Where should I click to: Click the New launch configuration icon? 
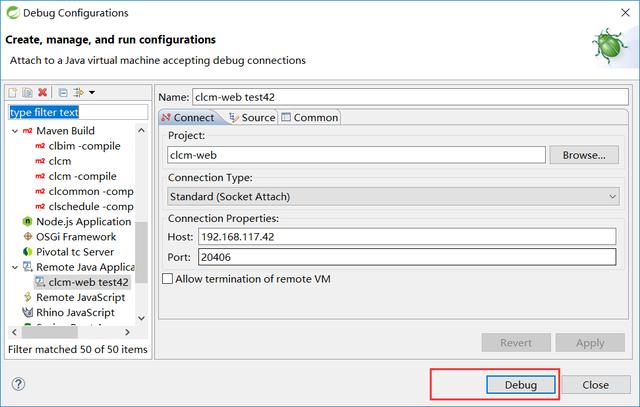click(x=13, y=93)
